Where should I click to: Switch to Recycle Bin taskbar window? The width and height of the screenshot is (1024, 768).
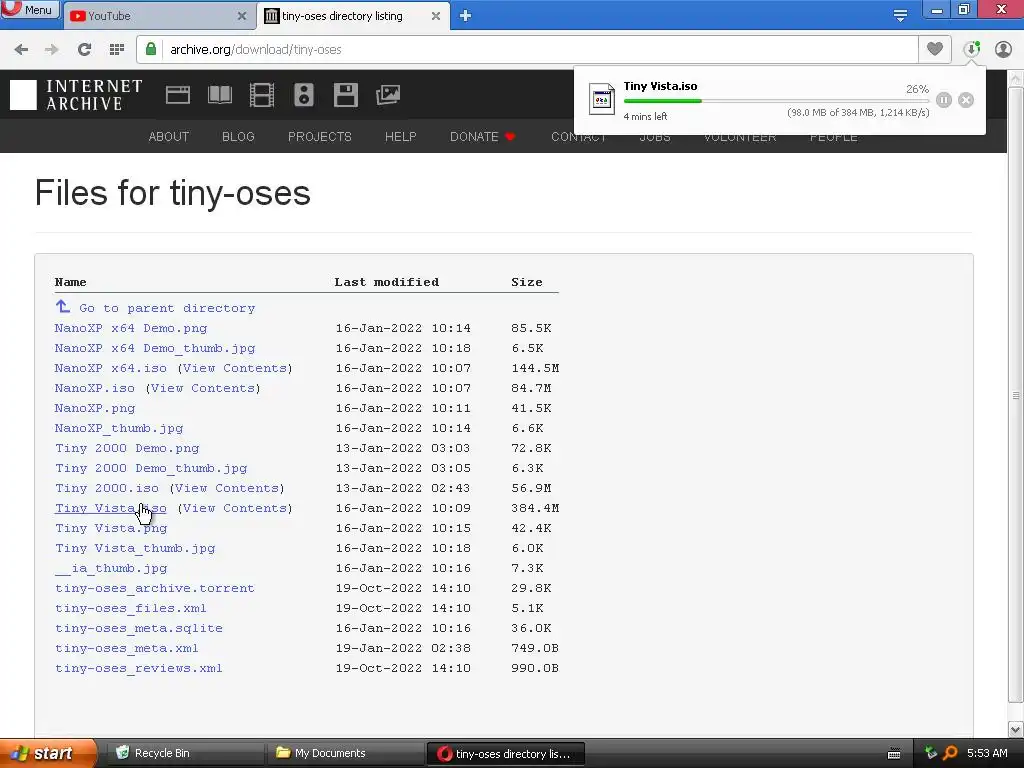point(184,753)
